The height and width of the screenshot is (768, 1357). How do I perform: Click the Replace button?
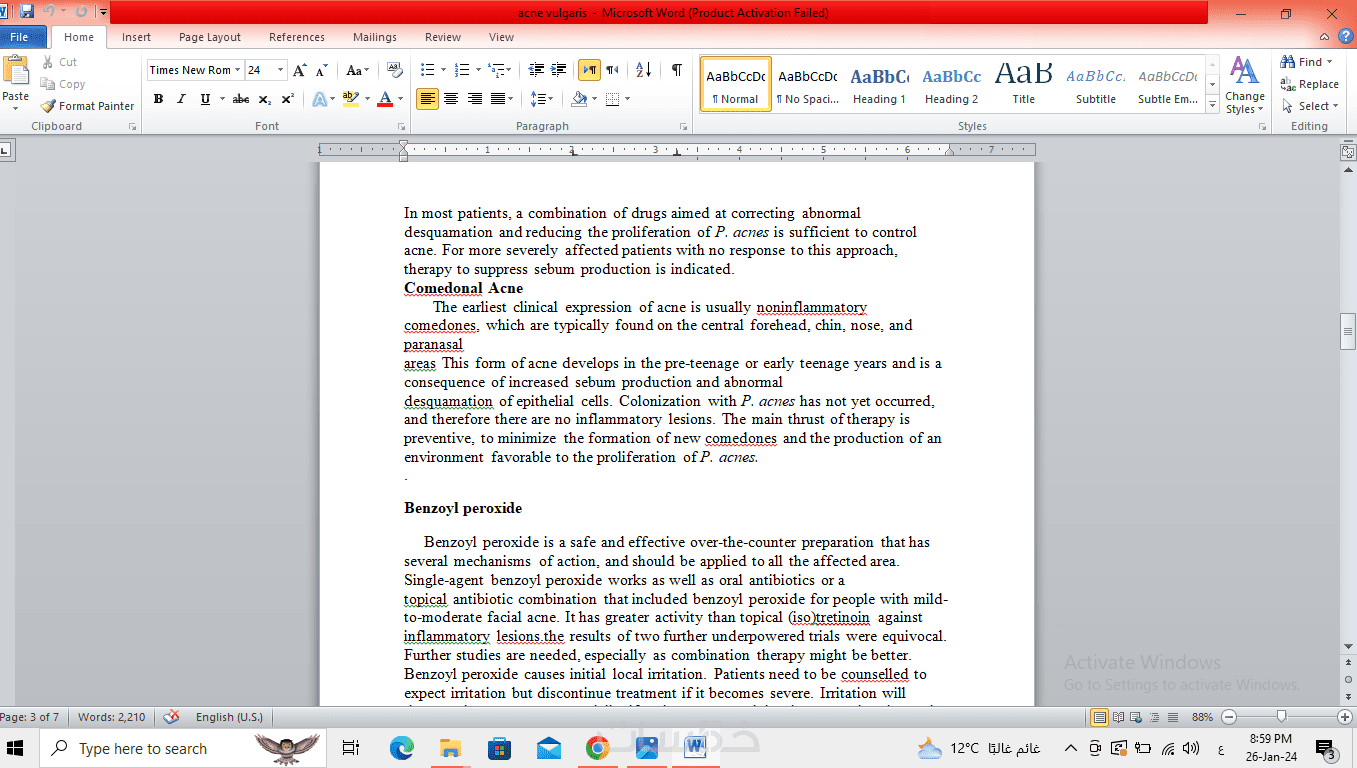pos(1310,84)
